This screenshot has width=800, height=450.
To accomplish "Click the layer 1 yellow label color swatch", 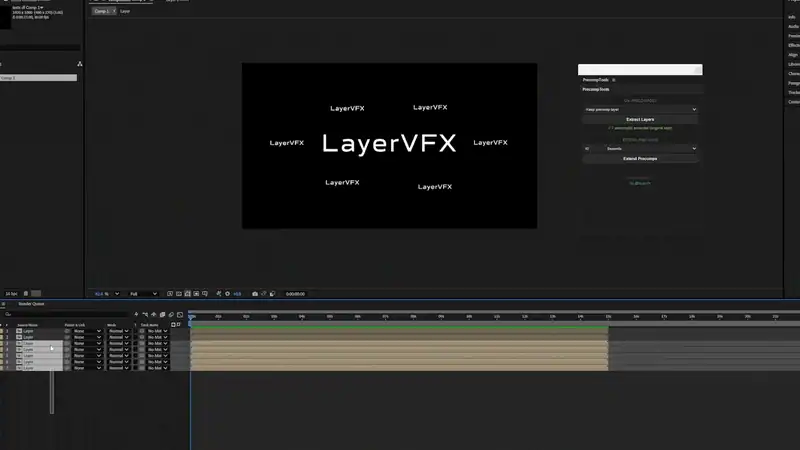I will (x=2, y=331).
